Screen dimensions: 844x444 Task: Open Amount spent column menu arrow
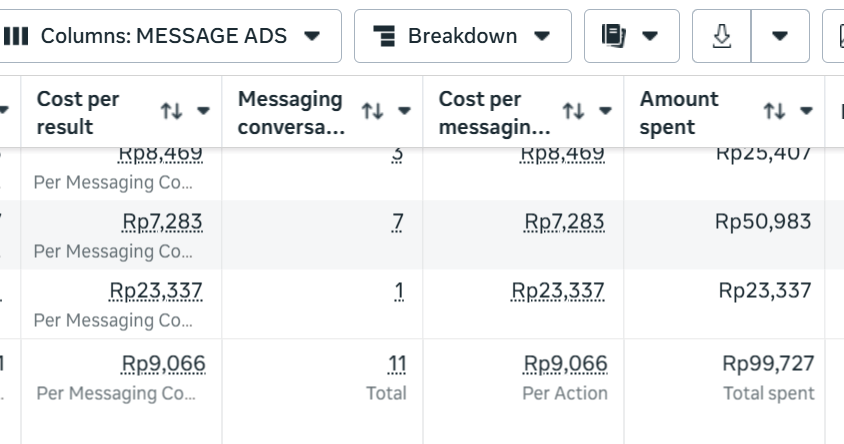point(807,111)
